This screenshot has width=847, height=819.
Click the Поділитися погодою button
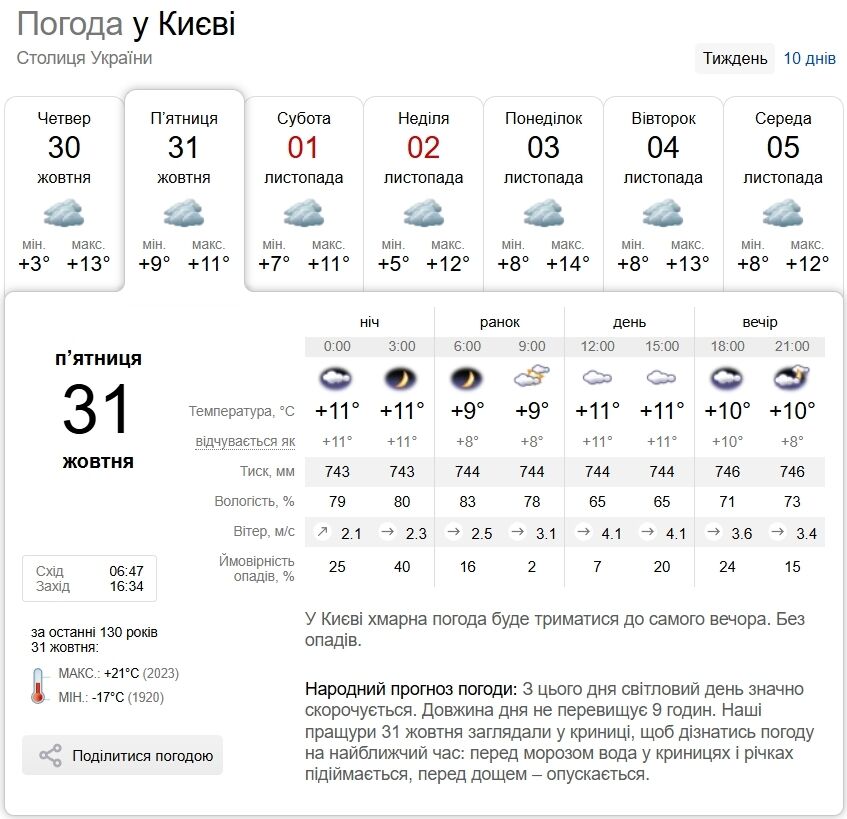pyautogui.click(x=120, y=757)
